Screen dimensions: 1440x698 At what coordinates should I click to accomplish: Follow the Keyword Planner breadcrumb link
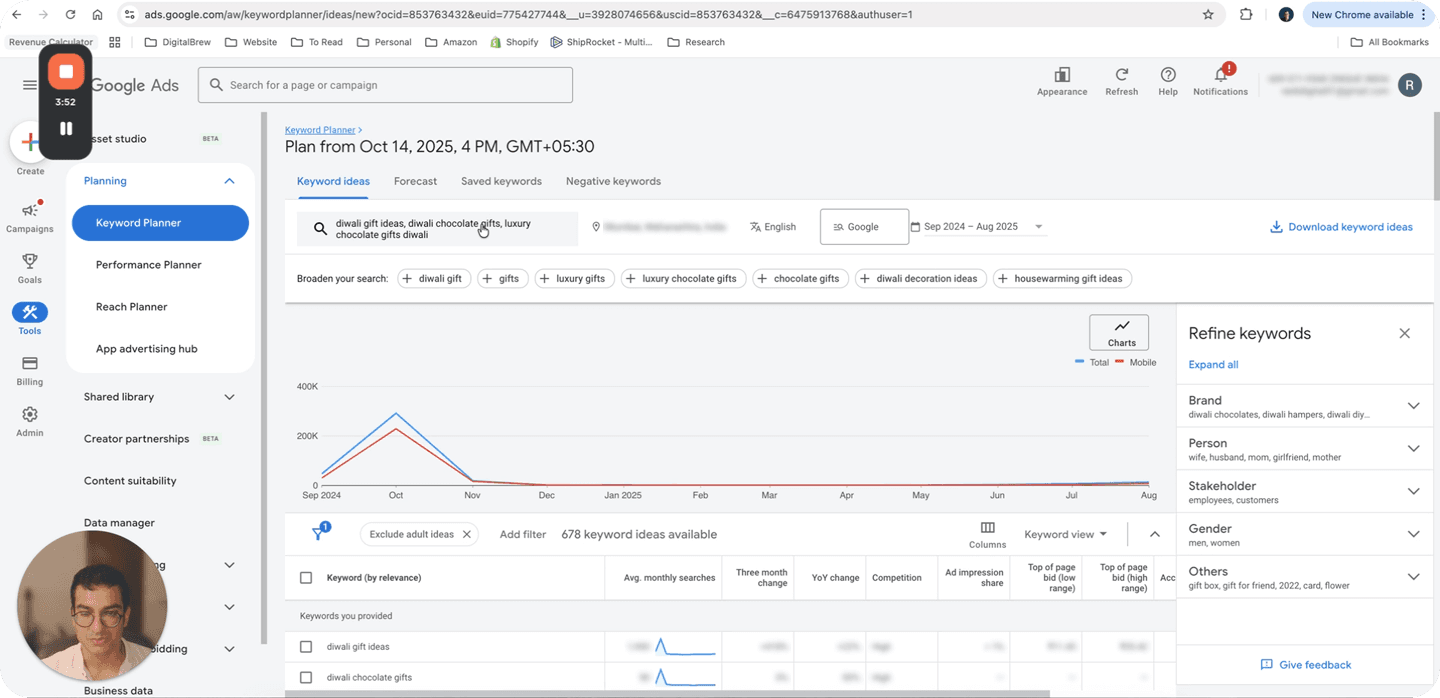pyautogui.click(x=320, y=130)
